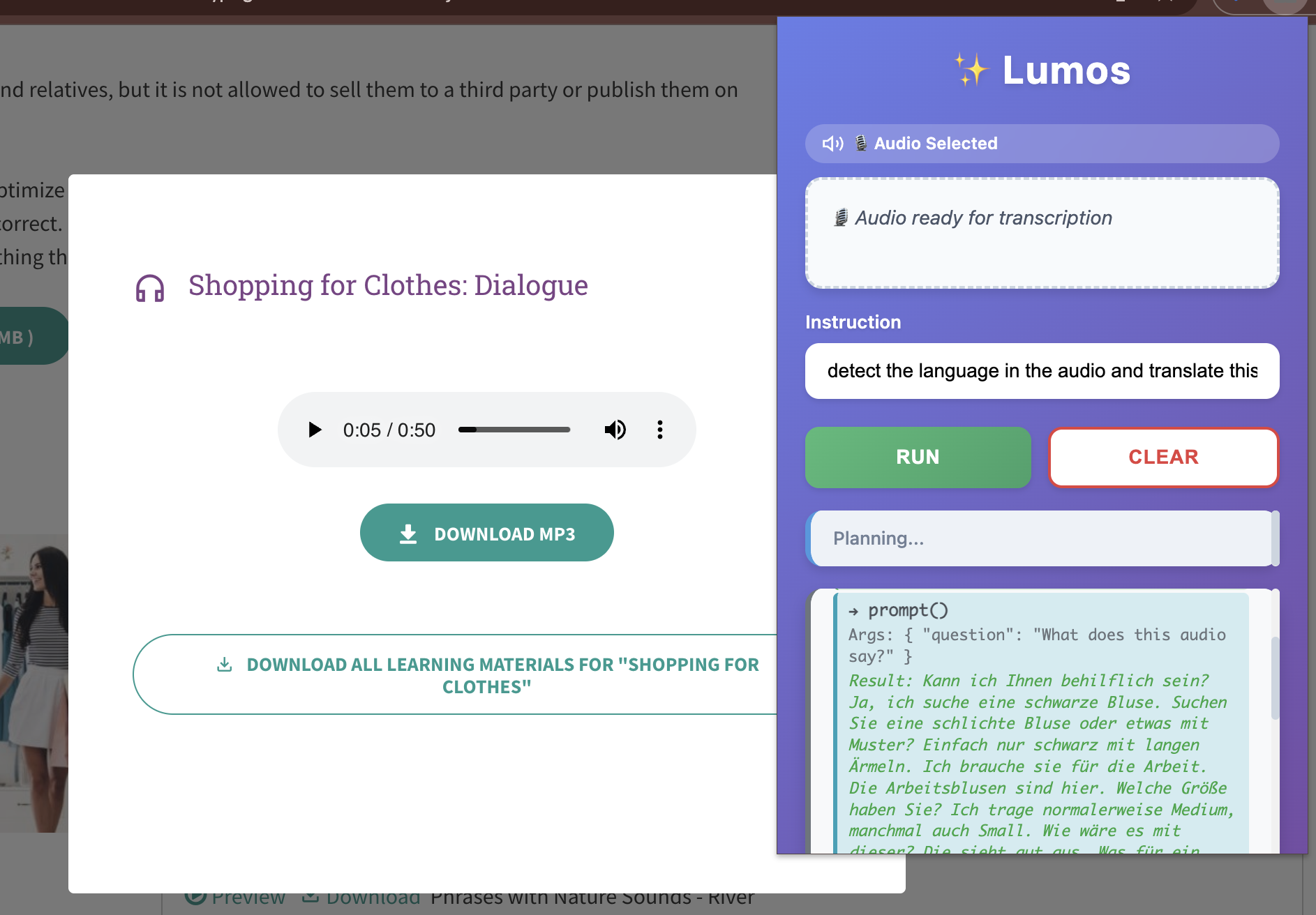Focus the Instruction text field
Screen dimensions: 1316x915
coord(1042,371)
